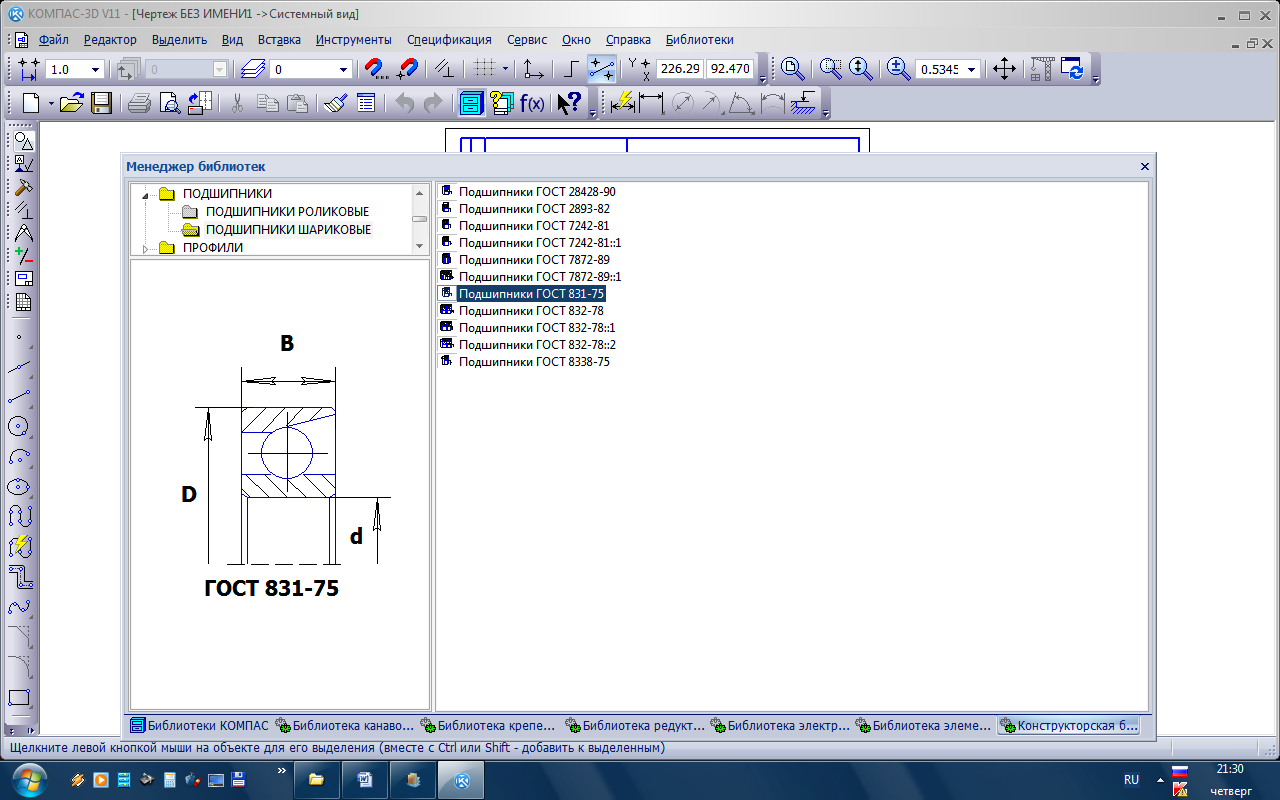Switch to Библиотека редукт... tab
Viewport: 1280px width, 800px height.
638,726
